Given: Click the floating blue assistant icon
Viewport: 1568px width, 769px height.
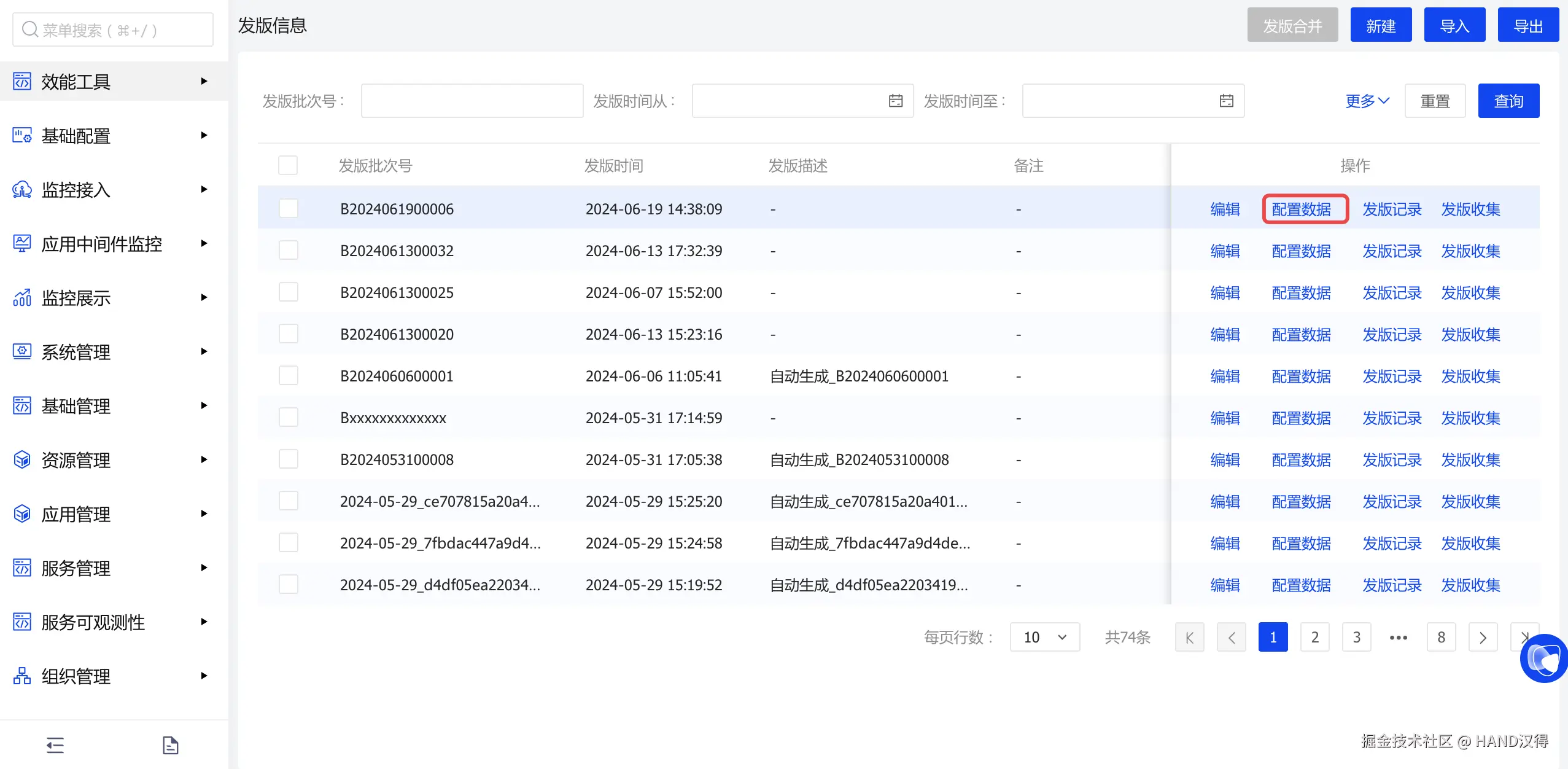Looking at the screenshot, I should pyautogui.click(x=1544, y=659).
